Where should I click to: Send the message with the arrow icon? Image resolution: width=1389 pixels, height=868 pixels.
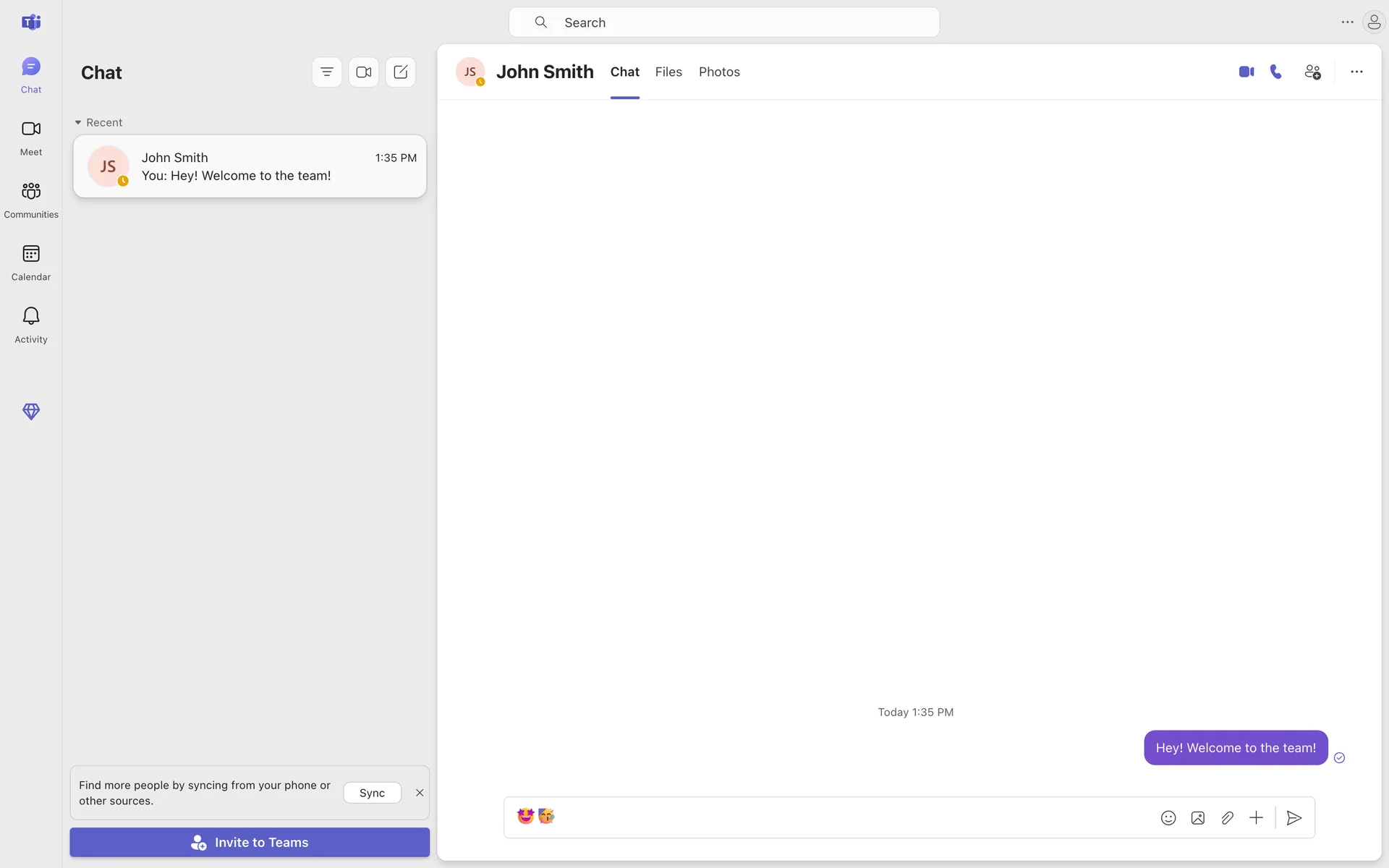coord(1294,818)
